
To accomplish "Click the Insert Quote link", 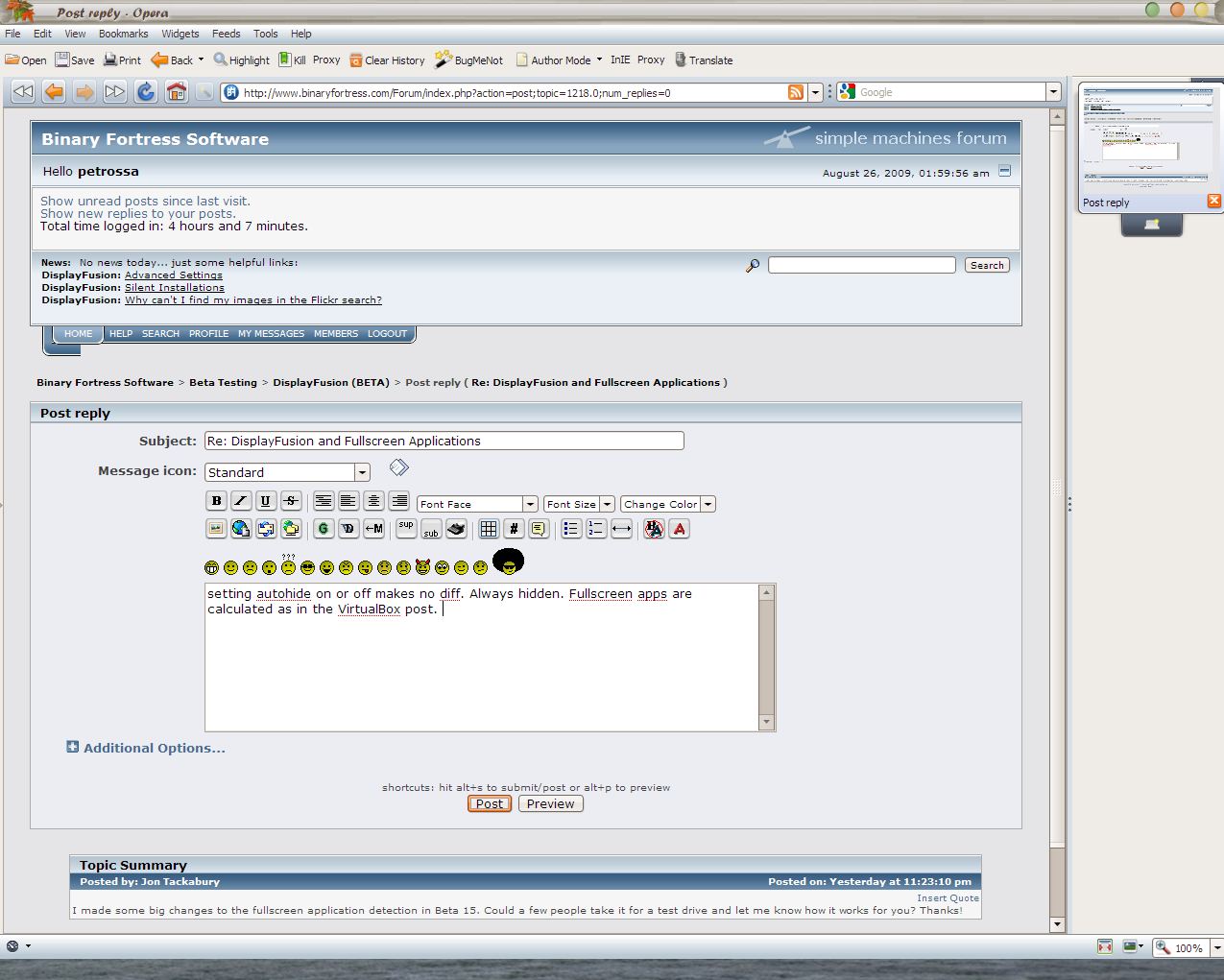I will pyautogui.click(x=948, y=898).
